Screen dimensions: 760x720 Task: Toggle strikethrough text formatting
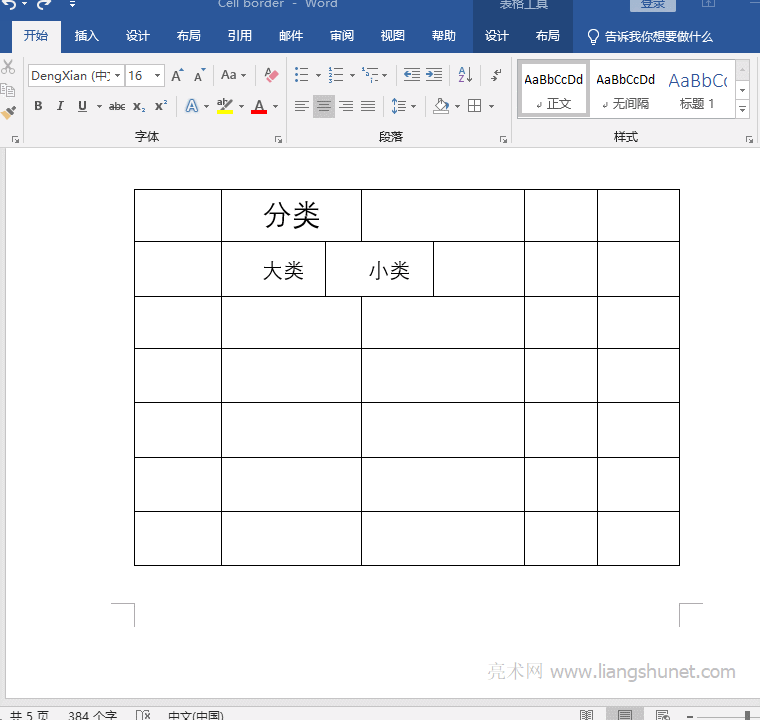[x=117, y=106]
